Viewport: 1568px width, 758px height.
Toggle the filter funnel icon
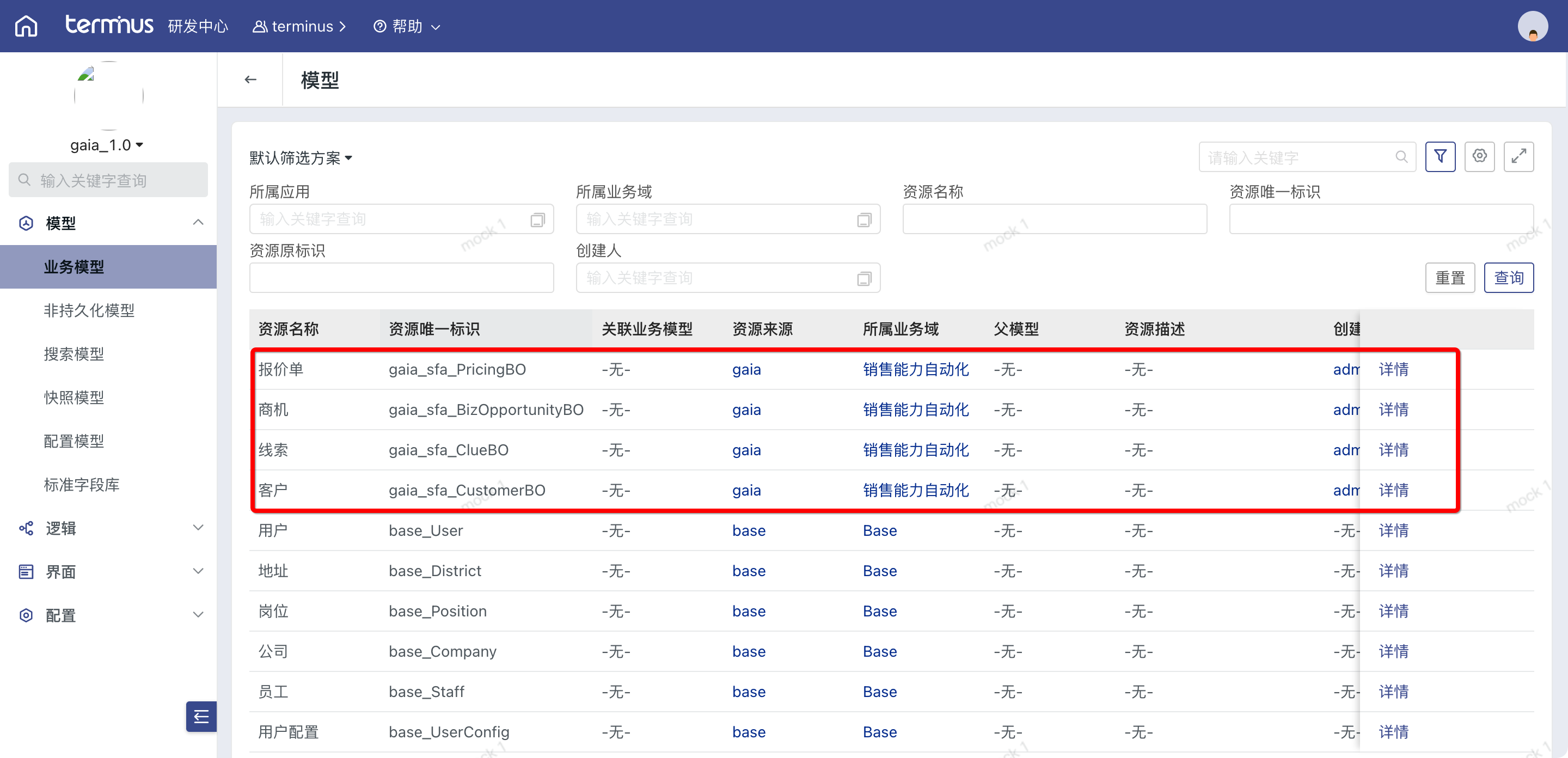coord(1440,156)
